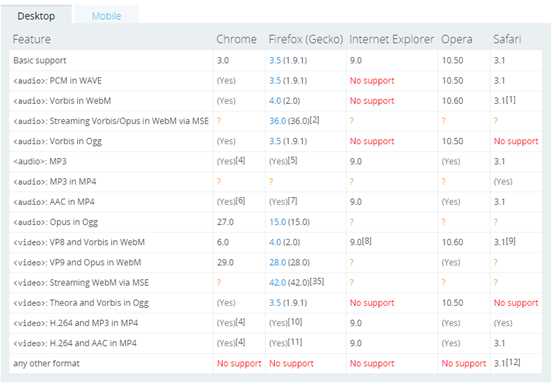The image size is (558, 388).
Task: Open Firefox 3.5 link in audio Vorbis in Ogg row
Action: tap(275, 141)
